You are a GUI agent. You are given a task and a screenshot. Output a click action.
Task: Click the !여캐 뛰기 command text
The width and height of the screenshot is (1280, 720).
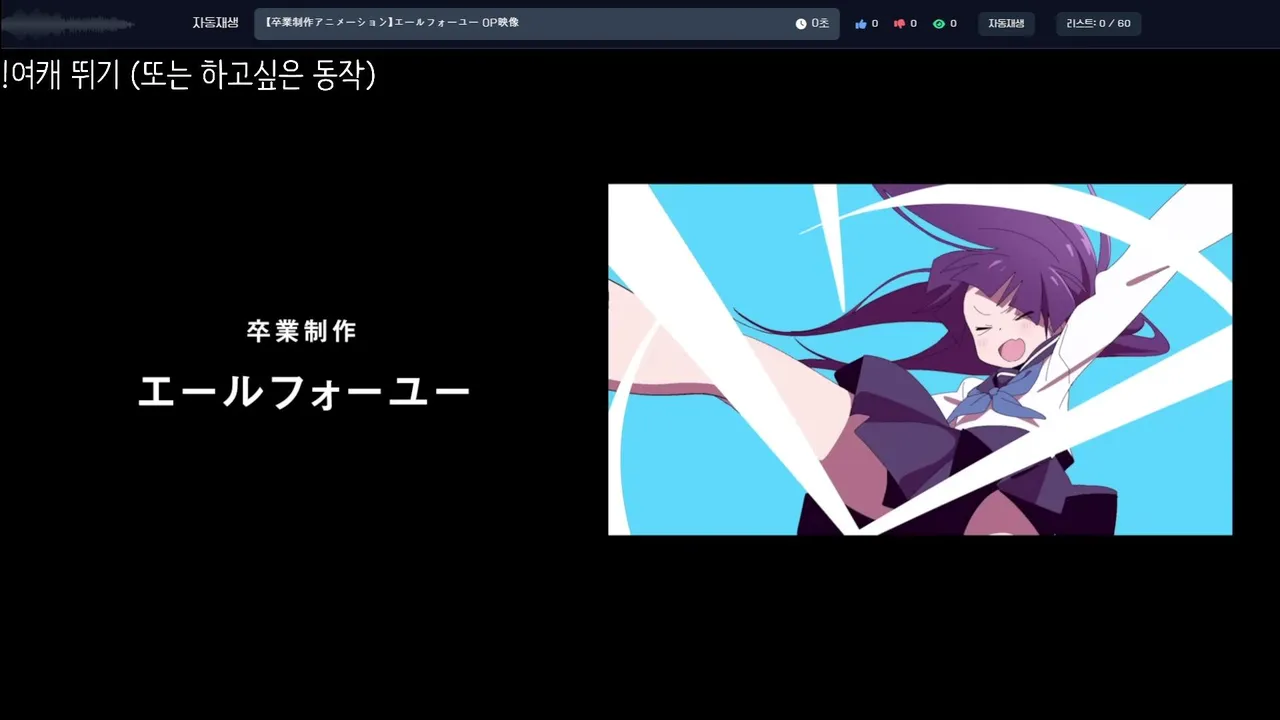tap(188, 75)
